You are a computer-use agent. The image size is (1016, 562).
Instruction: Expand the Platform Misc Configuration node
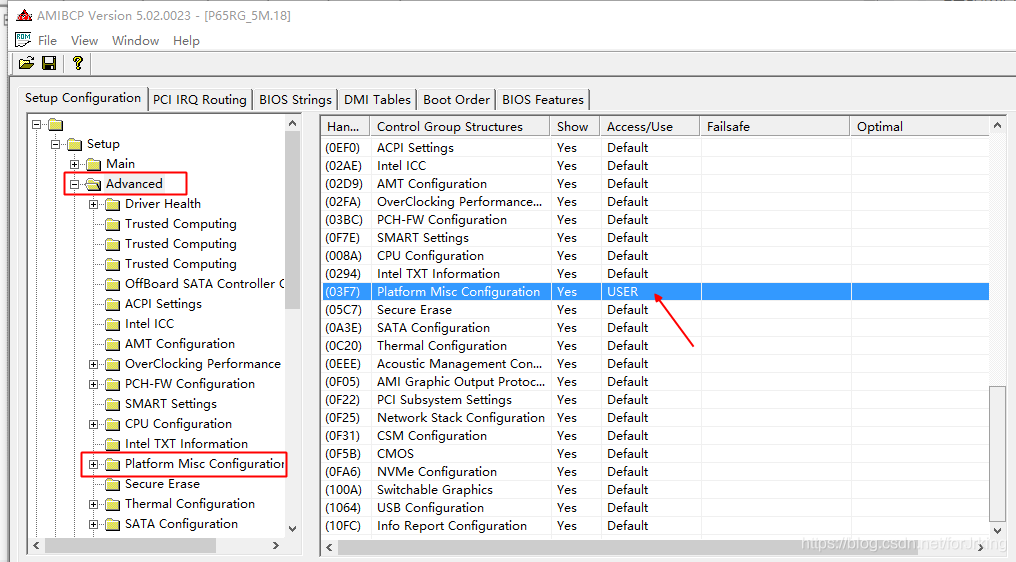click(93, 464)
